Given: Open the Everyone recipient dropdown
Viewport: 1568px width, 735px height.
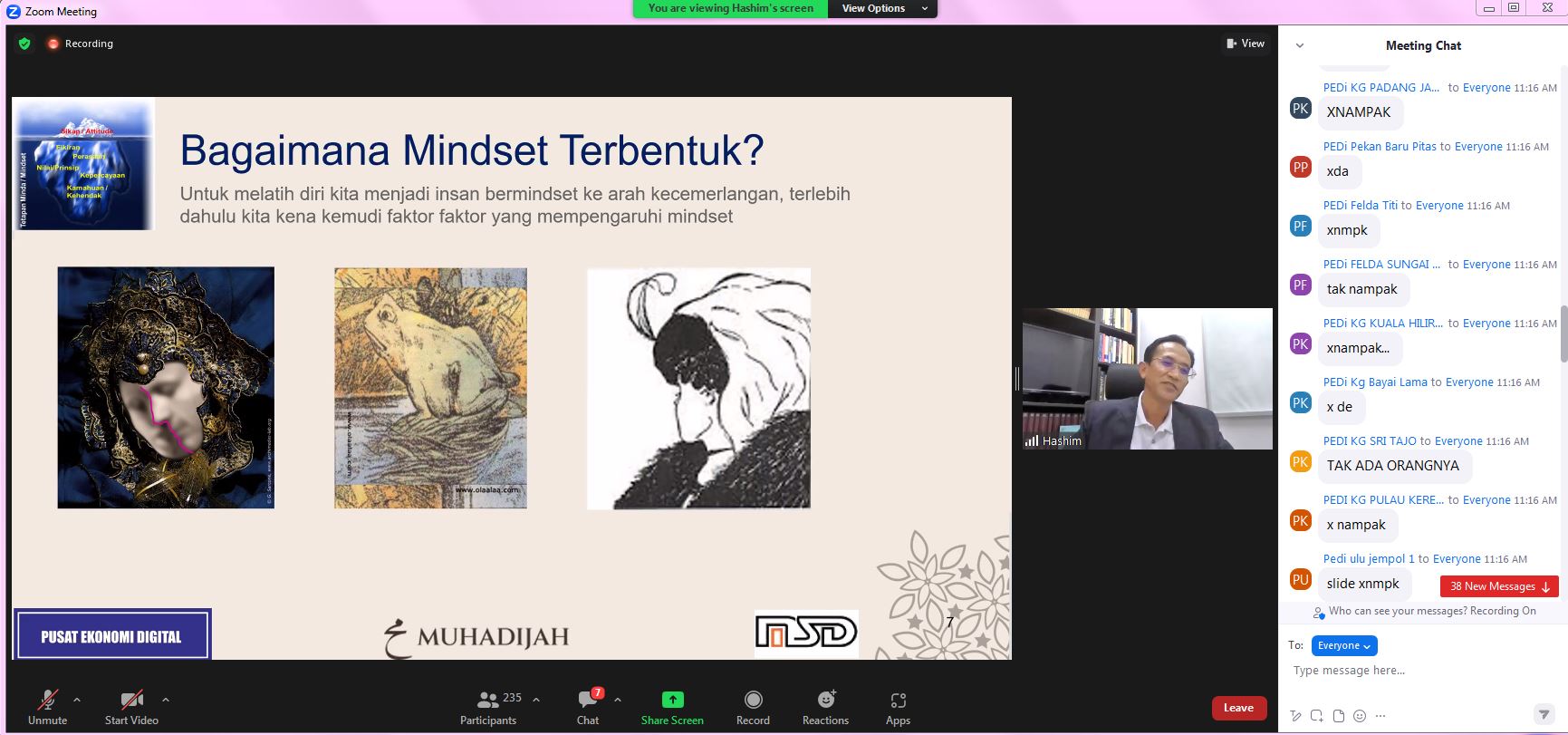Looking at the screenshot, I should (x=1343, y=645).
